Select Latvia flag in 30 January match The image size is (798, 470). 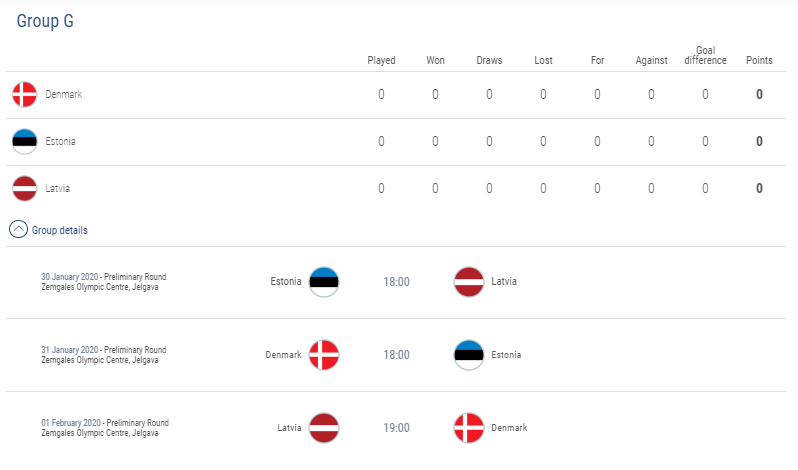468,282
